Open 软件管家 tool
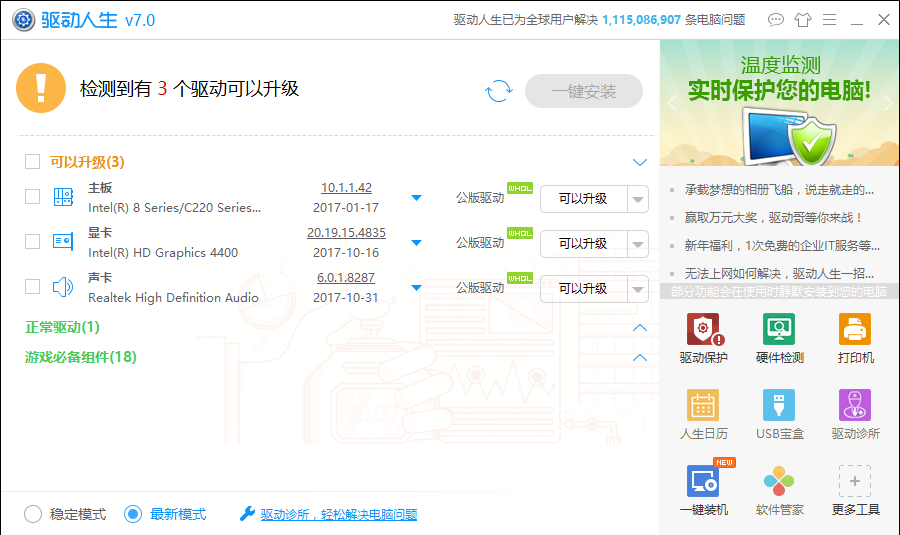Screen dimensions: 900x535 tap(779, 490)
